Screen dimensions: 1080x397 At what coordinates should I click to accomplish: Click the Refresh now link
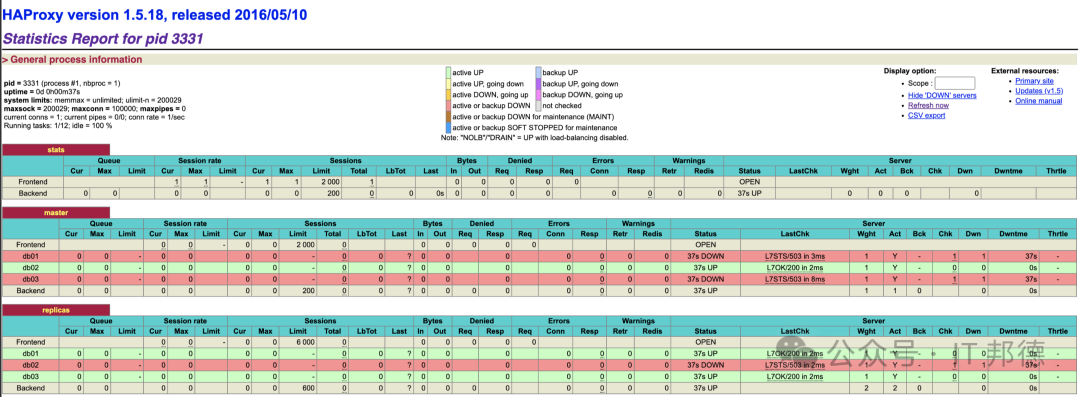pyautogui.click(x=928, y=105)
